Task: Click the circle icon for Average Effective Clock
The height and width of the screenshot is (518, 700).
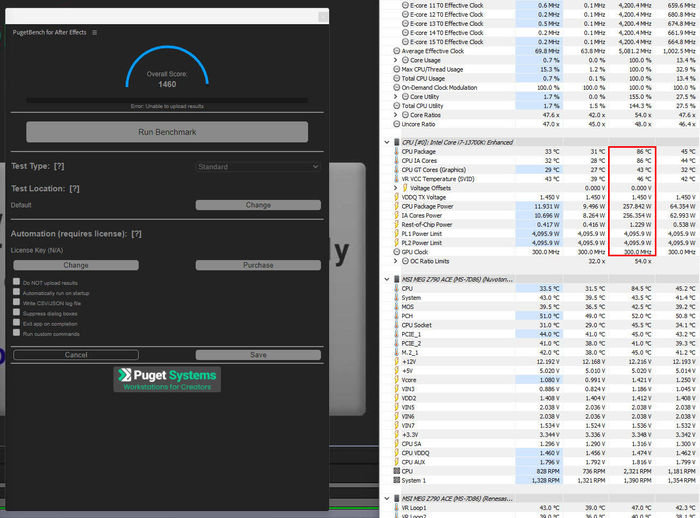Action: (396, 51)
